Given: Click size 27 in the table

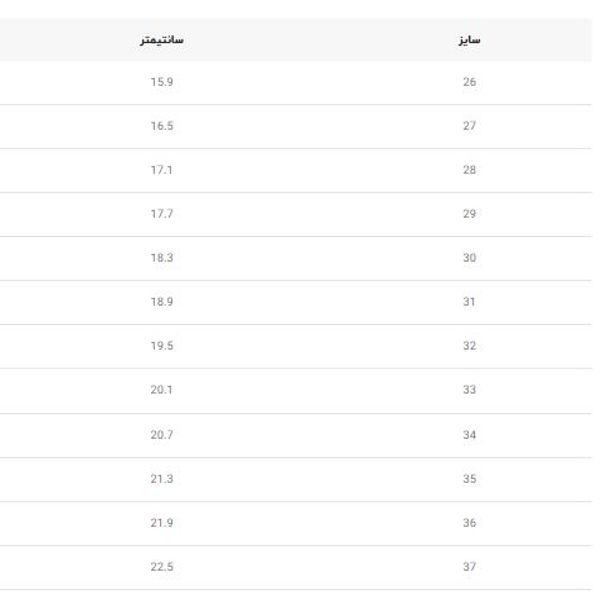Looking at the screenshot, I should [x=470, y=126].
